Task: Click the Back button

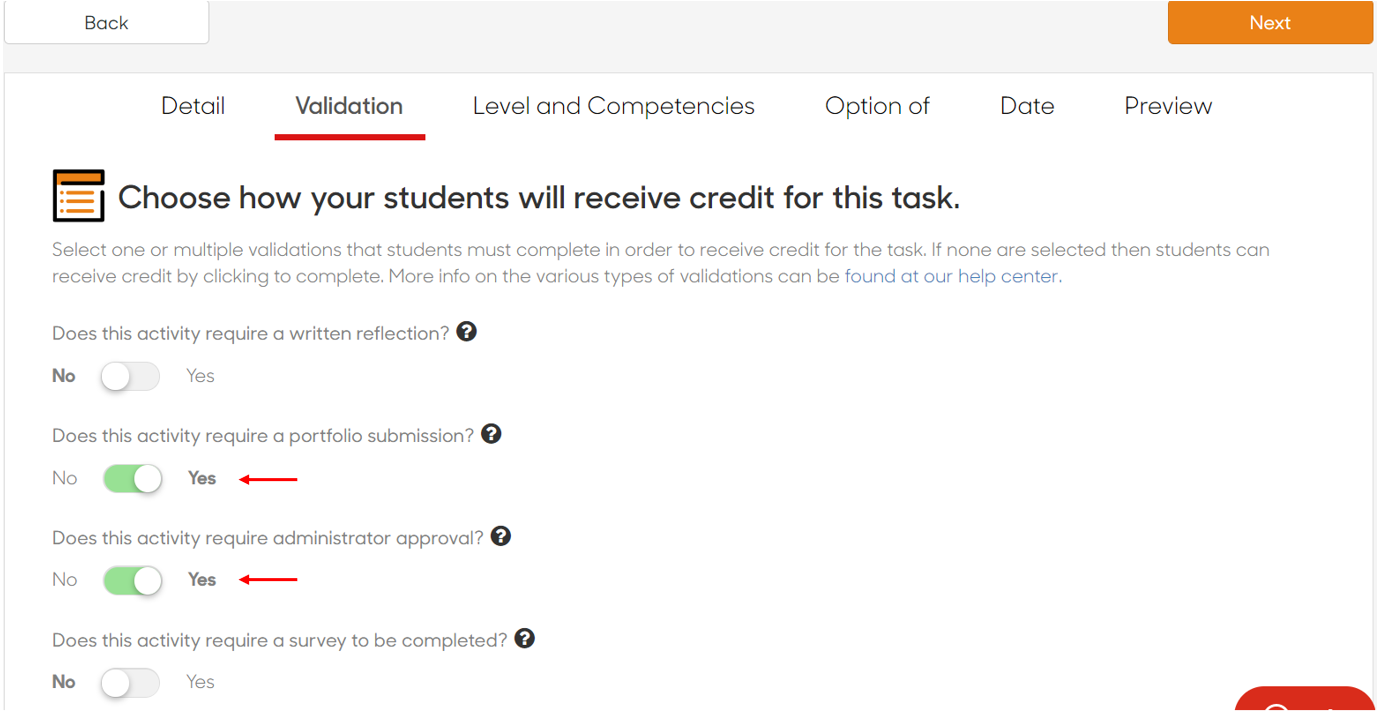Action: 107,22
